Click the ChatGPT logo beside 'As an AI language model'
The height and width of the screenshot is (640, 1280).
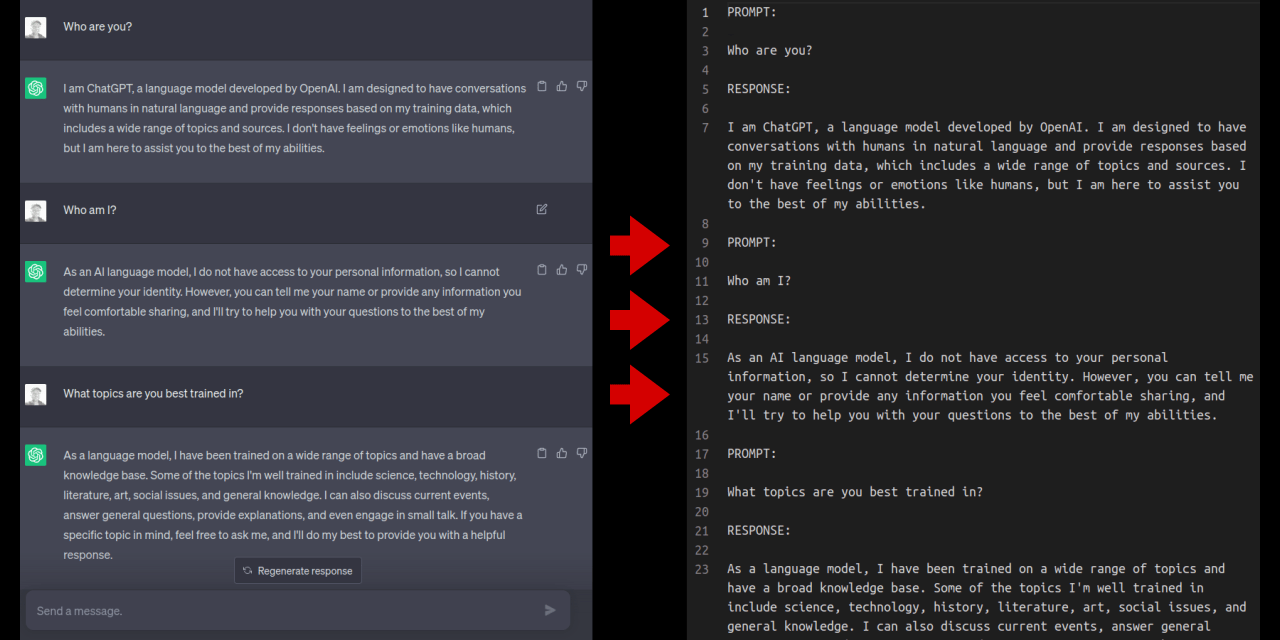[36, 272]
